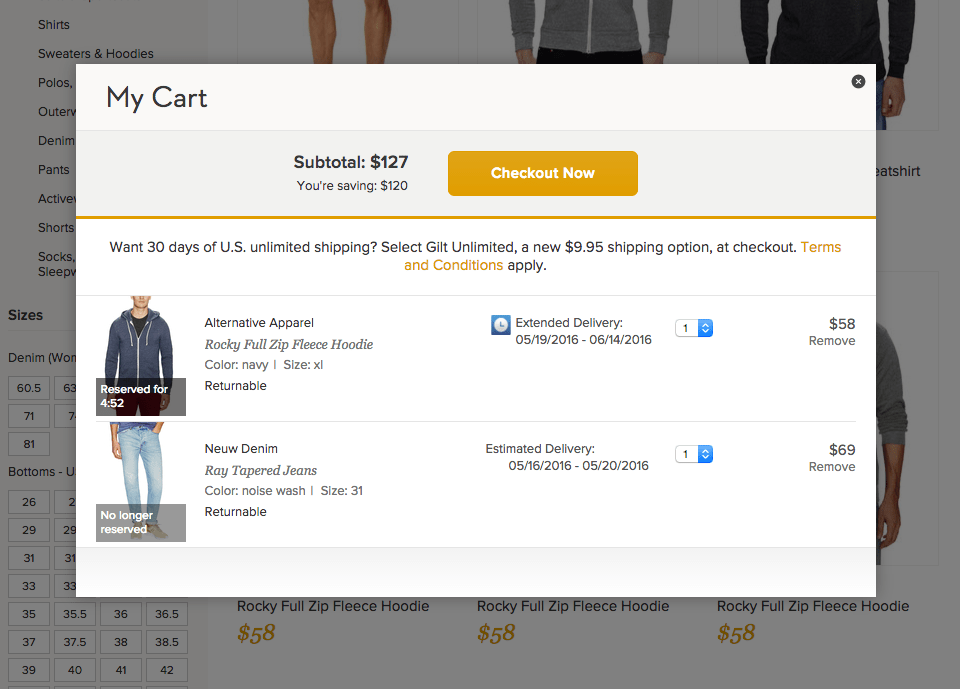Open Rocky Full Zip Fleece Hoodie cart item title
The height and width of the screenshot is (689, 960).
pyautogui.click(x=289, y=344)
